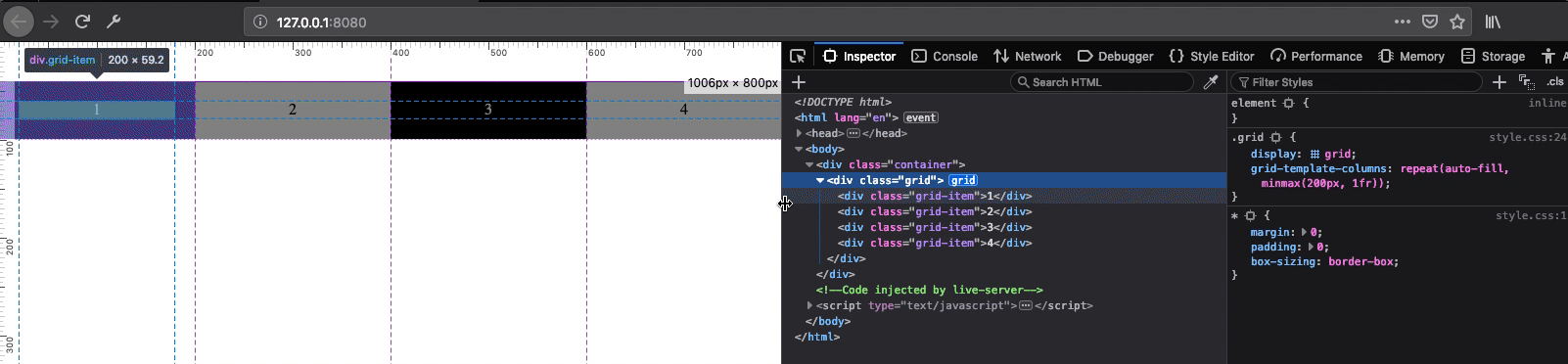This screenshot has height=364, width=1568.
Task: Collapse the div grid node
Action: pyautogui.click(x=821, y=180)
